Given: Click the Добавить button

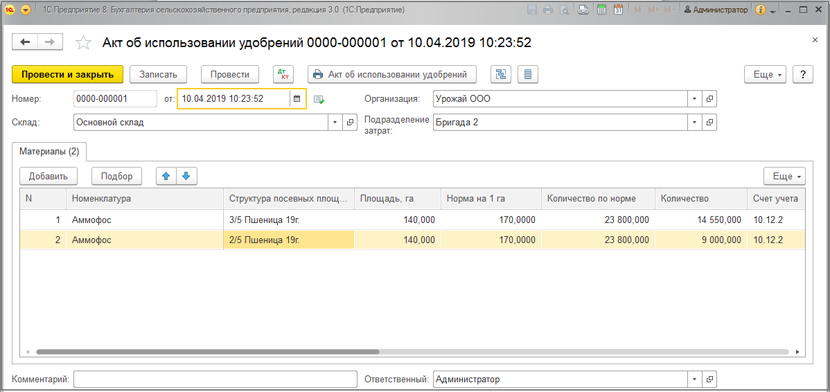Looking at the screenshot, I should pyautogui.click(x=48, y=176).
